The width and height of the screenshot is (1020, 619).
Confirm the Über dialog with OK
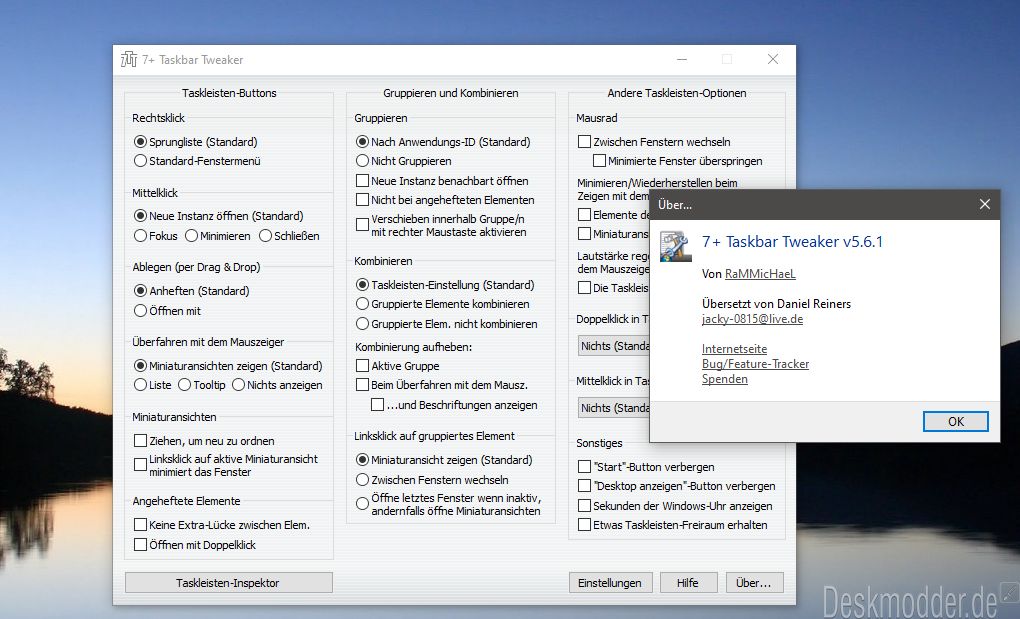(x=956, y=421)
